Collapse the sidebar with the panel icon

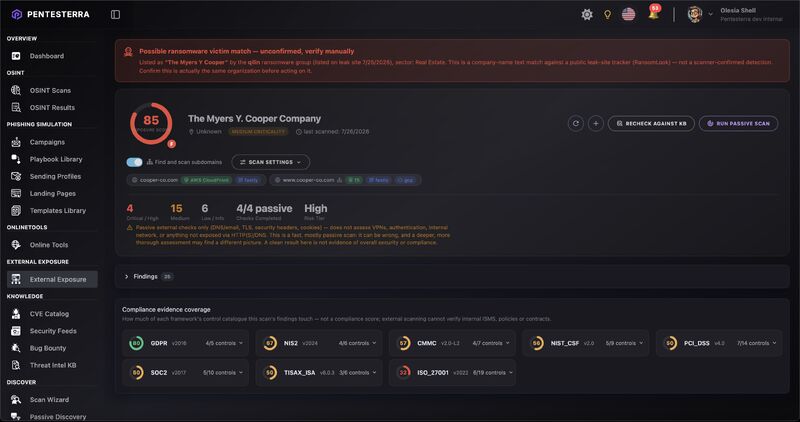[x=115, y=14]
